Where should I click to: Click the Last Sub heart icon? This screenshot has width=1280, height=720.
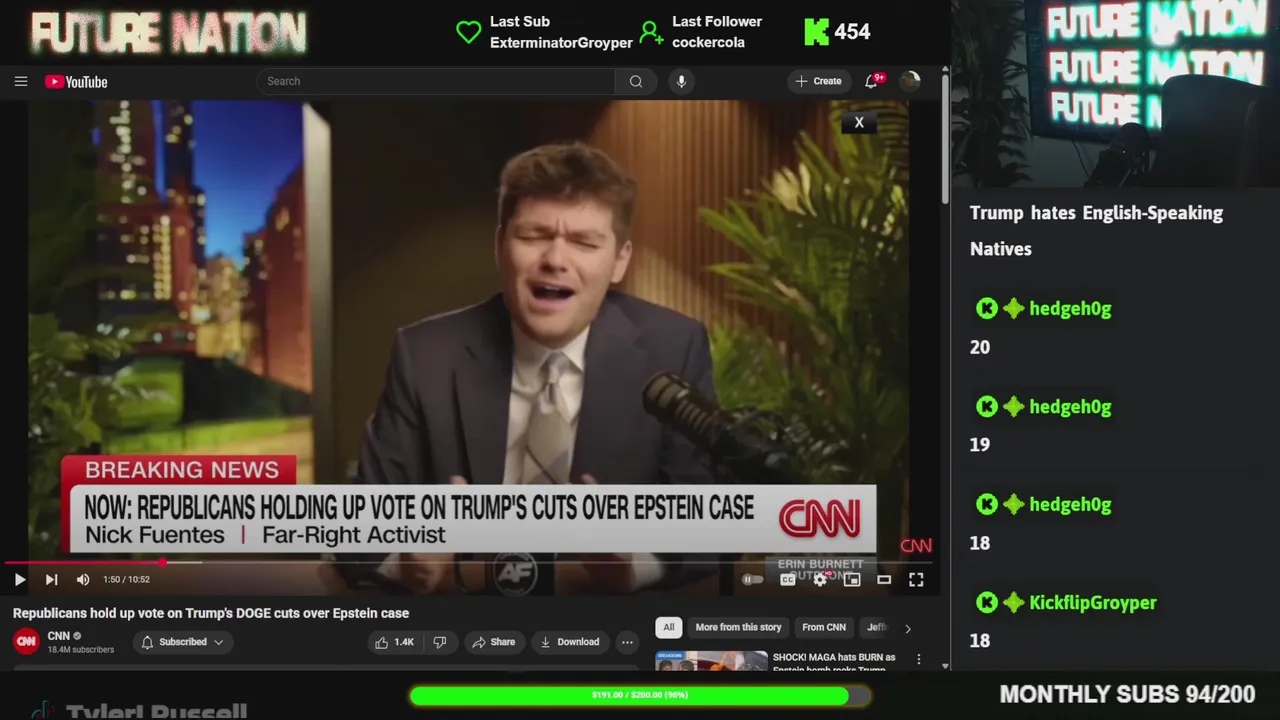468,32
